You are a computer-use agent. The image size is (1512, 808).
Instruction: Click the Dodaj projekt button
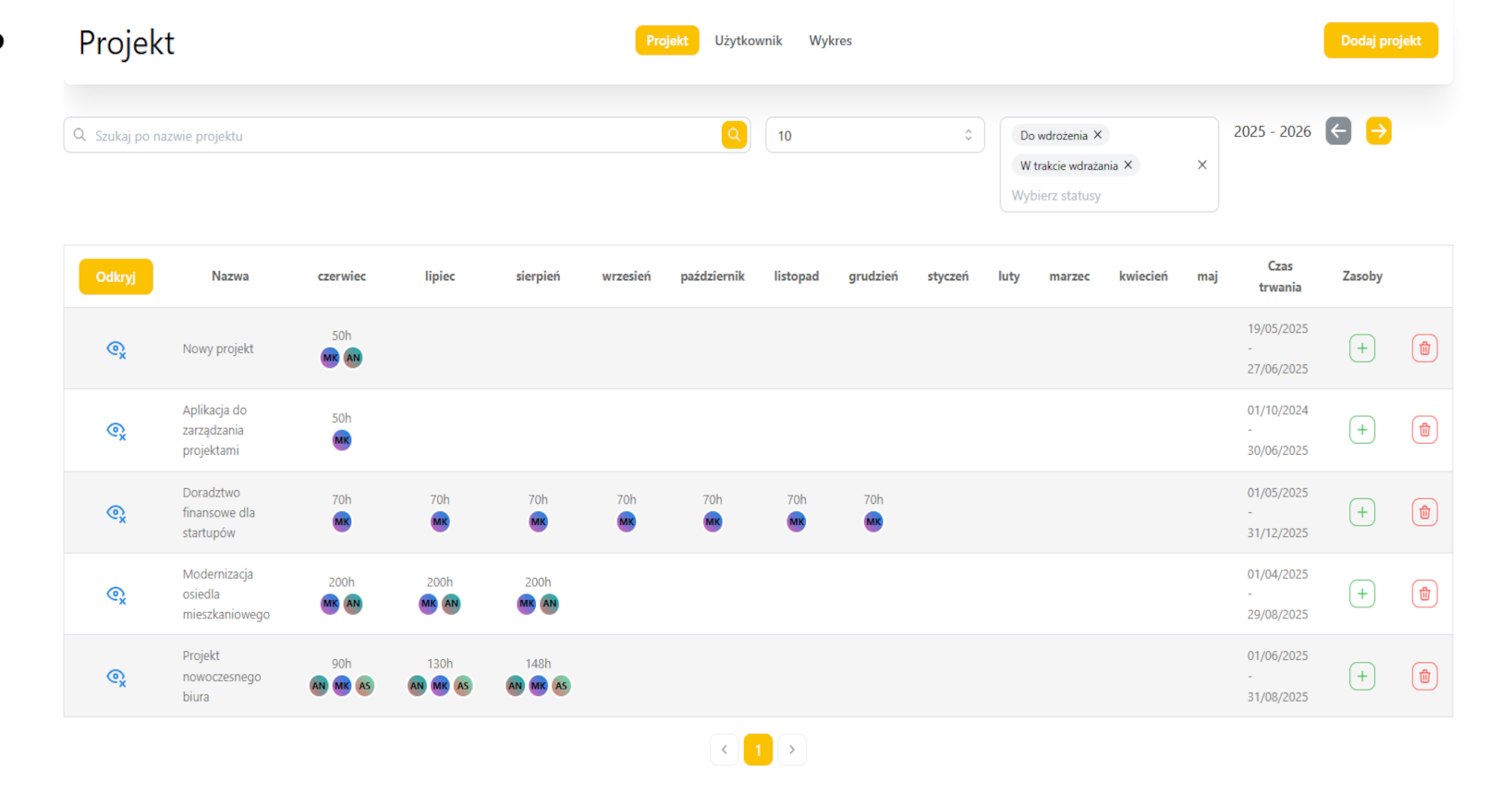click(1381, 41)
